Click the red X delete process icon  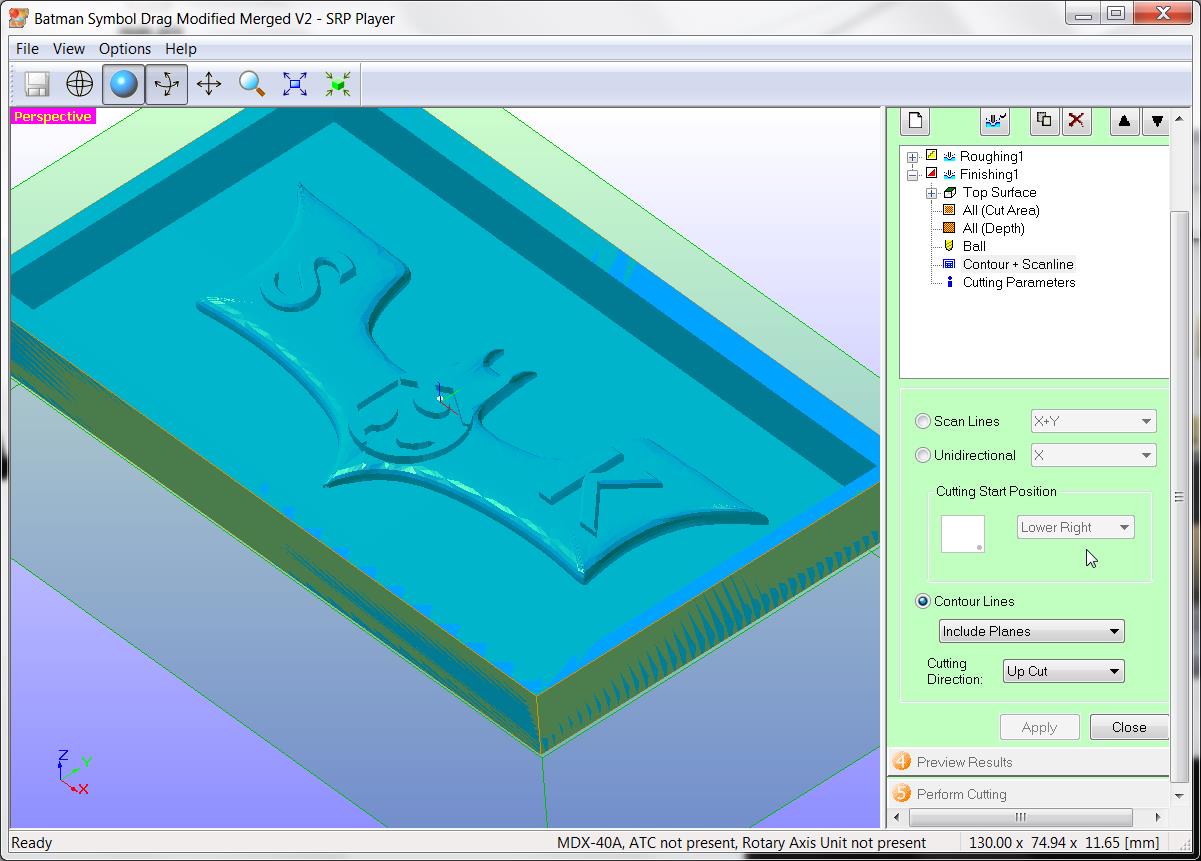pos(1076,121)
